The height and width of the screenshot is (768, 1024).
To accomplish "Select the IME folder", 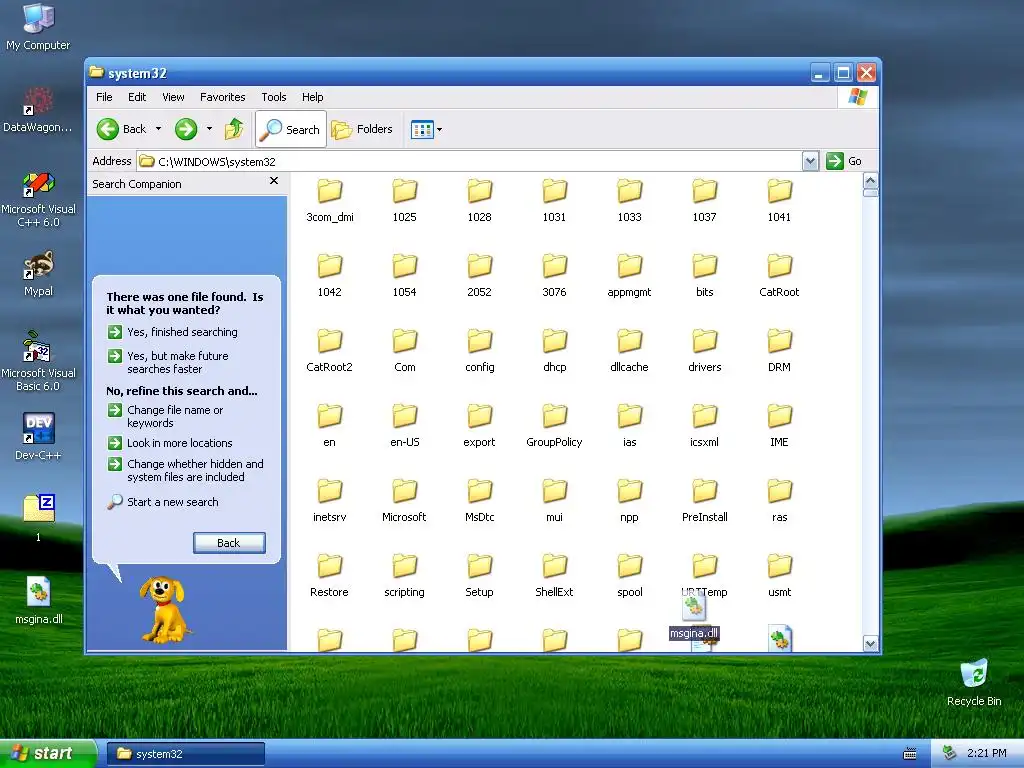I will [x=779, y=426].
